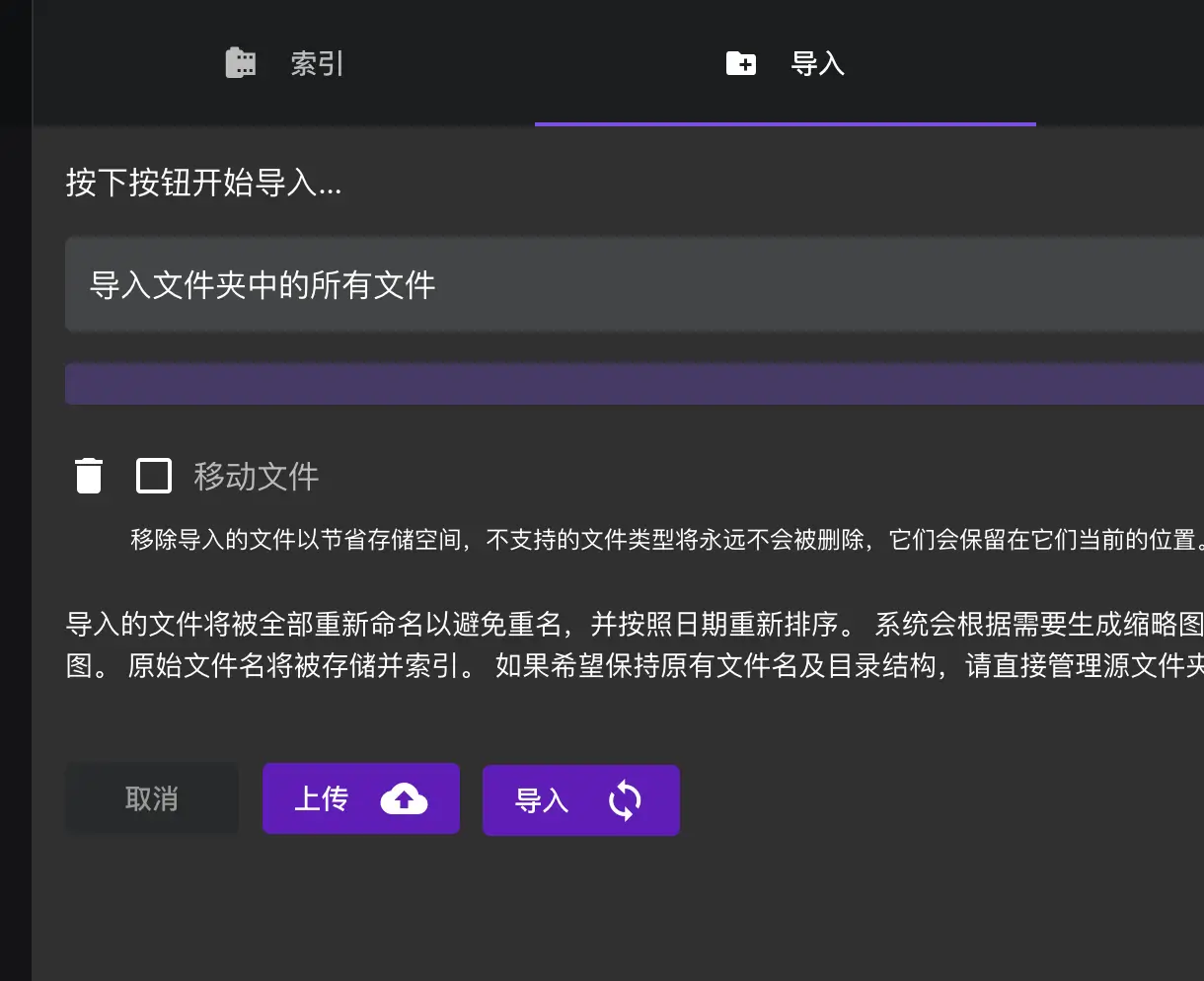Click the 上传 upload button

tap(361, 798)
